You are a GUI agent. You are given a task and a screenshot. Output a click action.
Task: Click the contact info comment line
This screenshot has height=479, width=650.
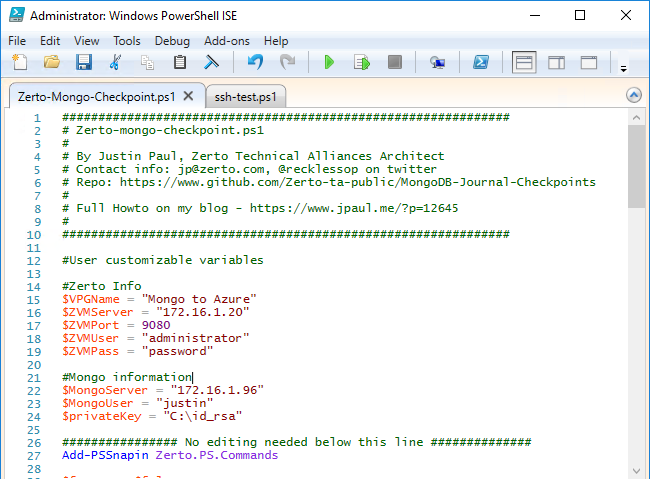(x=250, y=169)
